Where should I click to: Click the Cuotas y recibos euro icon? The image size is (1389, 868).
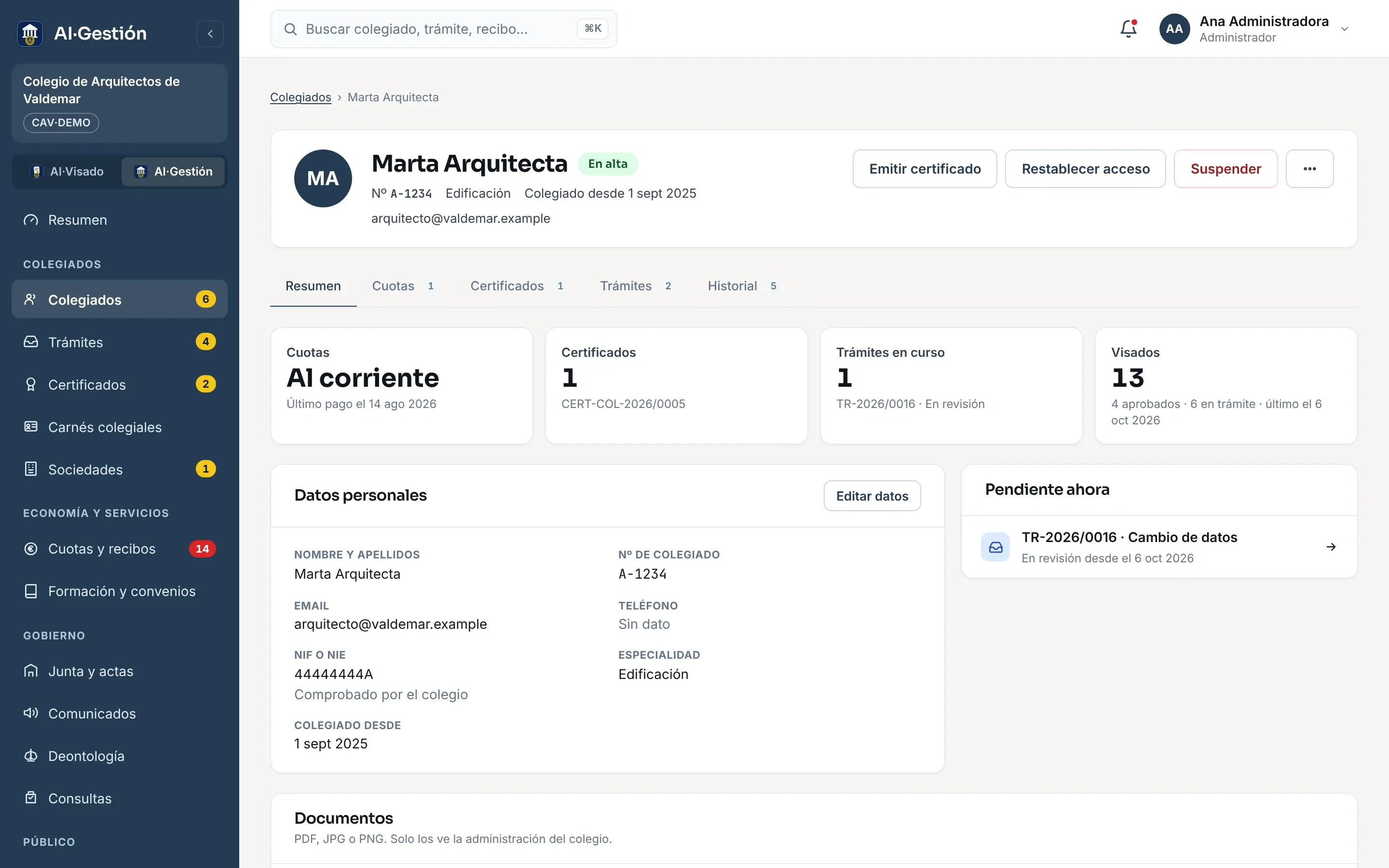pyautogui.click(x=30, y=549)
